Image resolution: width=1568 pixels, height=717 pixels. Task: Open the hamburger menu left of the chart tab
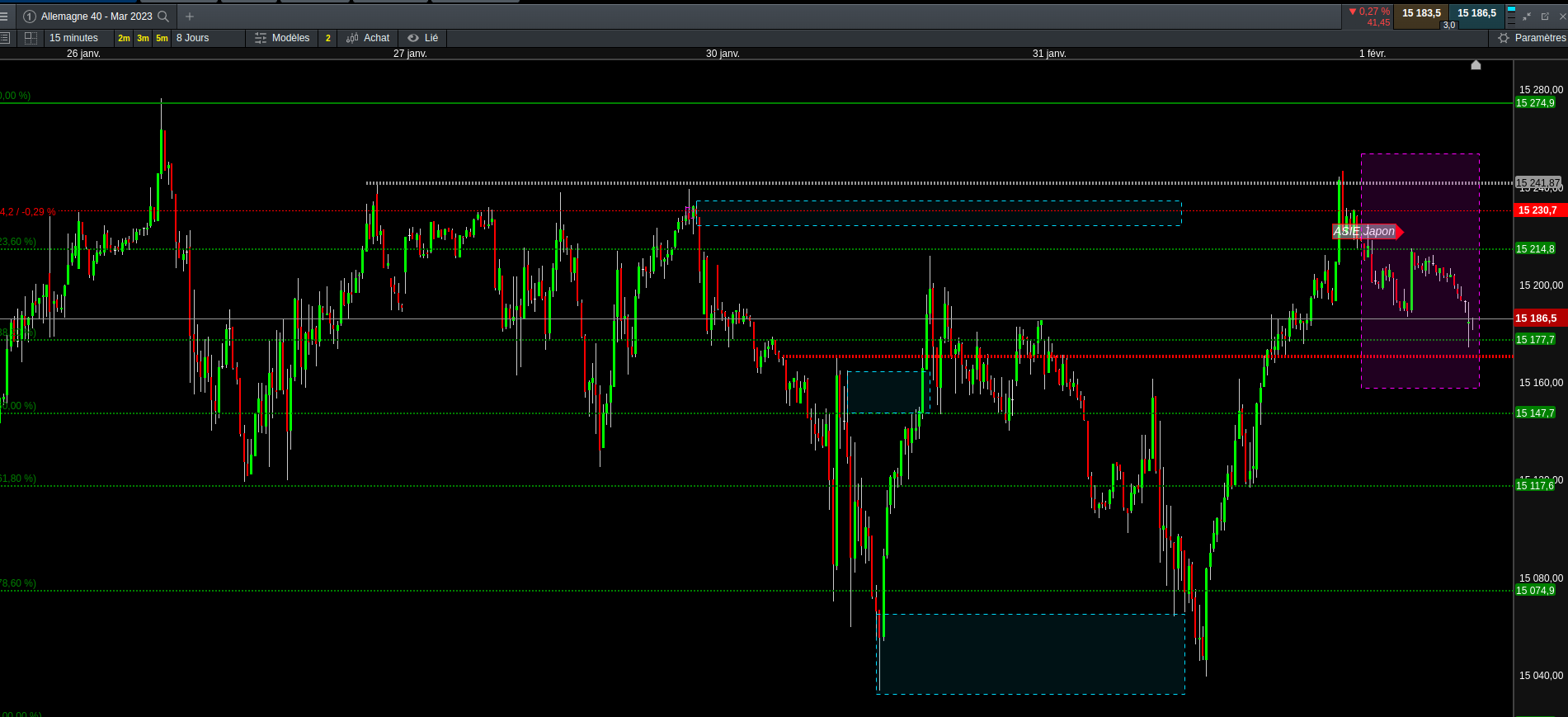pos(4,16)
